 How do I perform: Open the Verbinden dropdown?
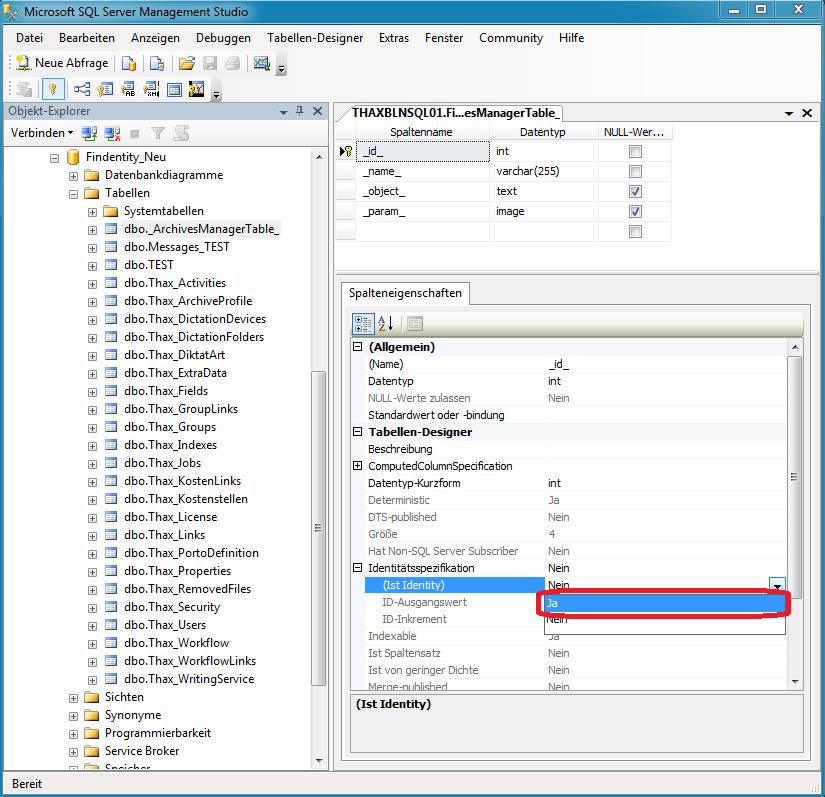(42, 133)
